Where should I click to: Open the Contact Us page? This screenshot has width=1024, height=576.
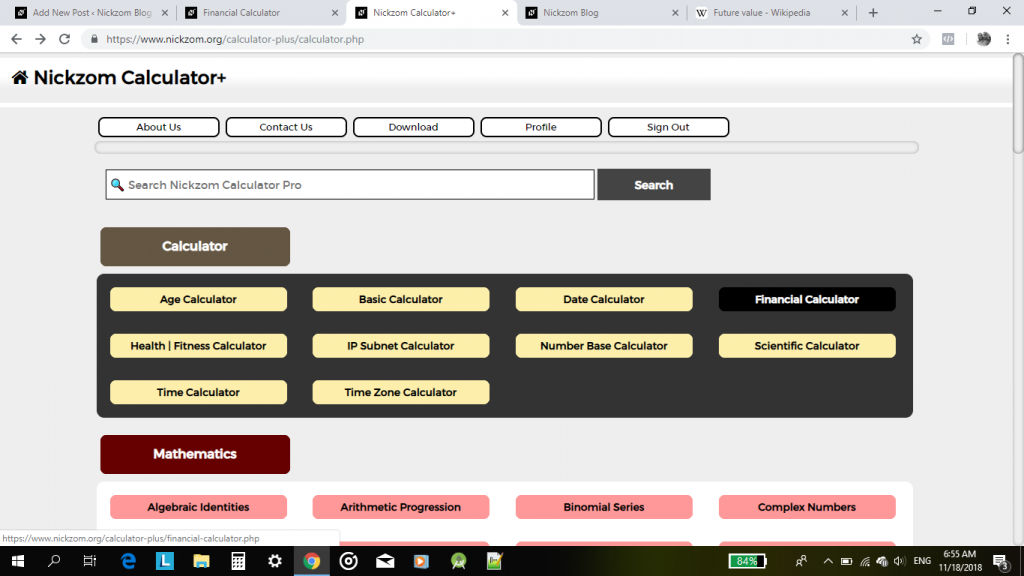click(286, 127)
